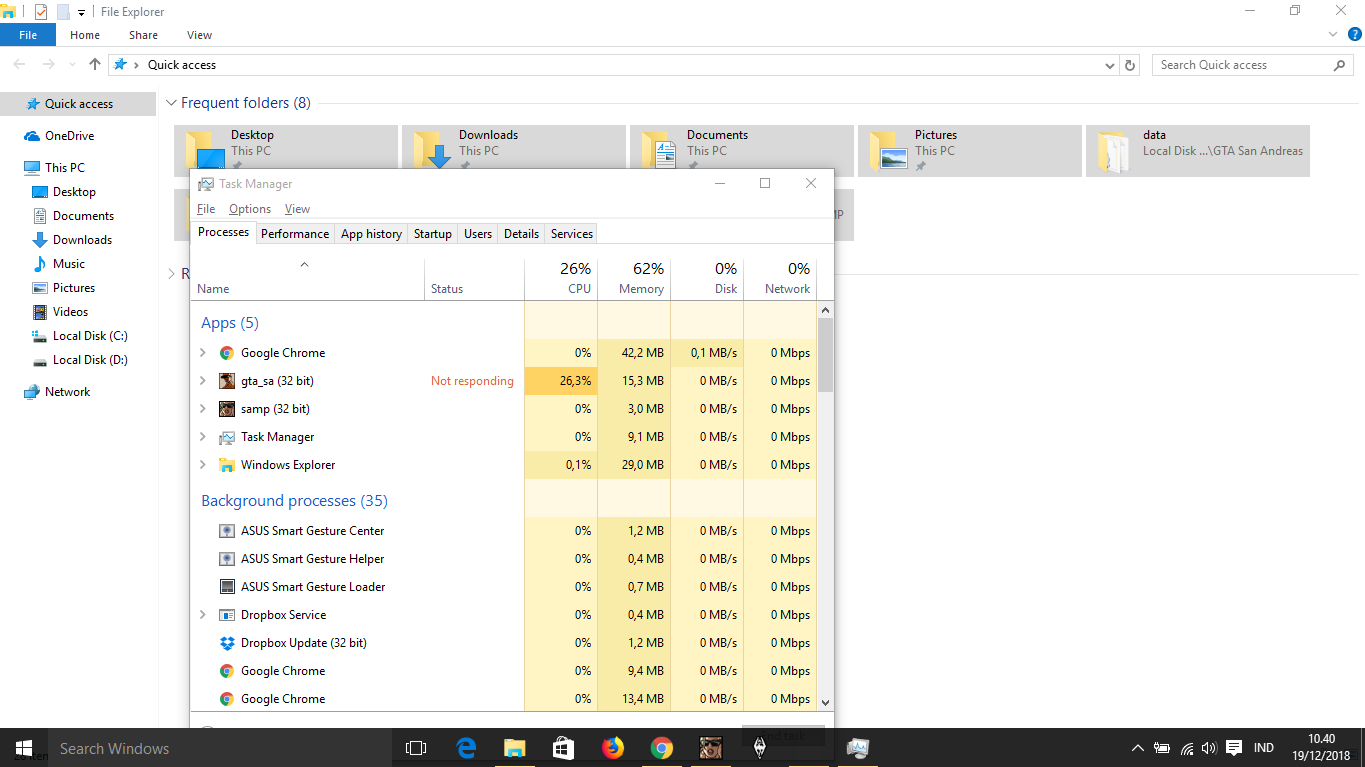Screen dimensions: 1365x767
Task: Switch to the gta_sa game taskbar icon
Action: click(x=710, y=748)
